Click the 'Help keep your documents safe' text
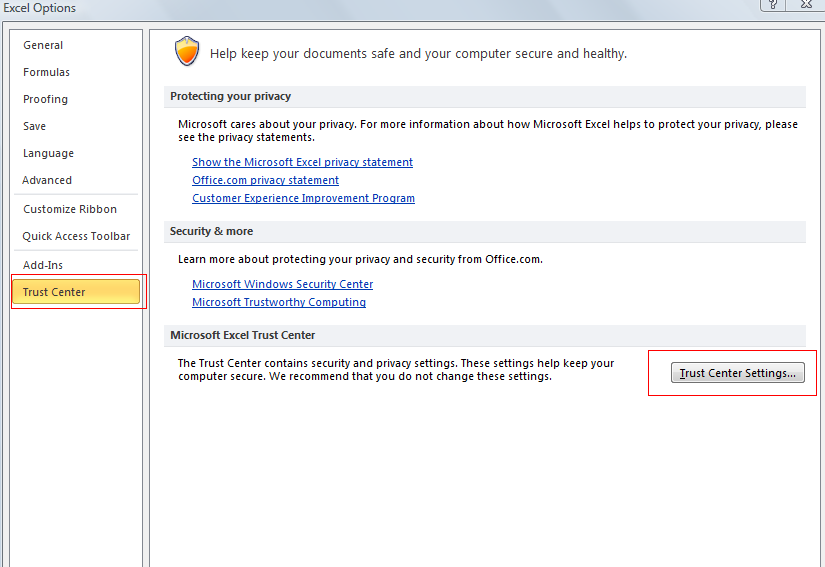This screenshot has height=567, width=825. pos(418,54)
